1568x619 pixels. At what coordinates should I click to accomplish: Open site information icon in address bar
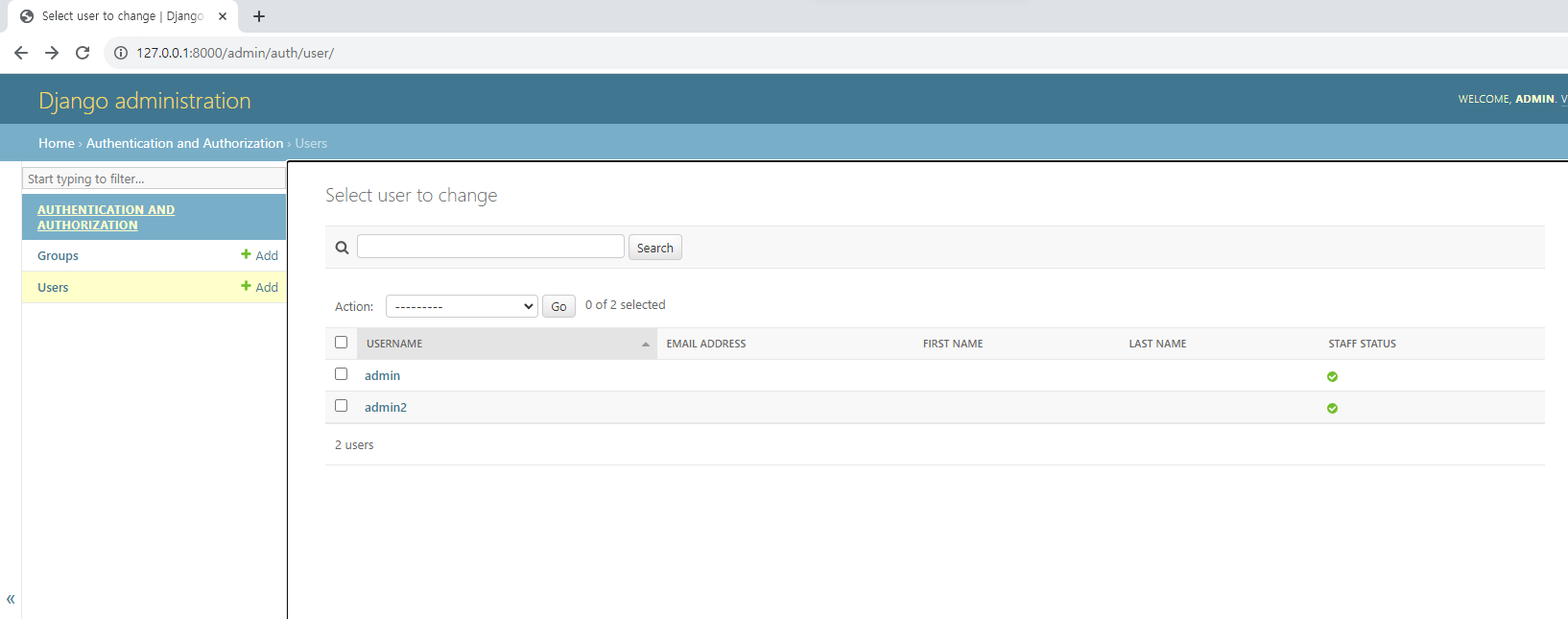(x=121, y=53)
